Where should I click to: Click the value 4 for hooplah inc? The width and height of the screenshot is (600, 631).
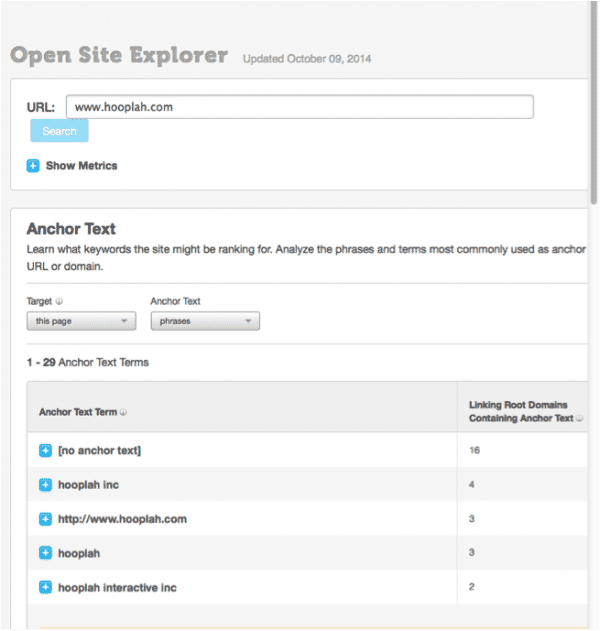(x=472, y=485)
